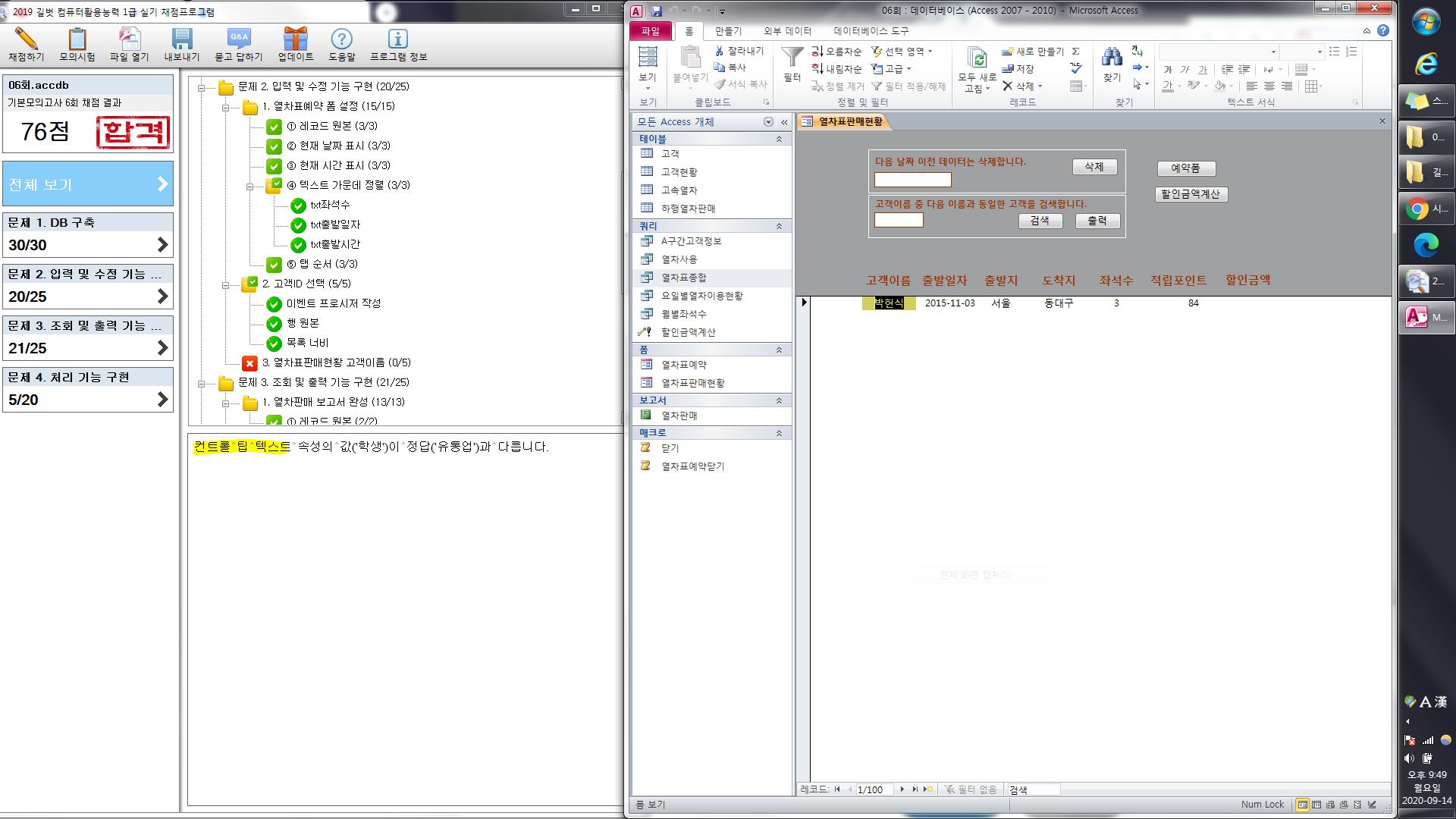This screenshot has height=819, width=1456.
Task: Collapse the 테이블 group in navigation pane
Action: [x=779, y=140]
